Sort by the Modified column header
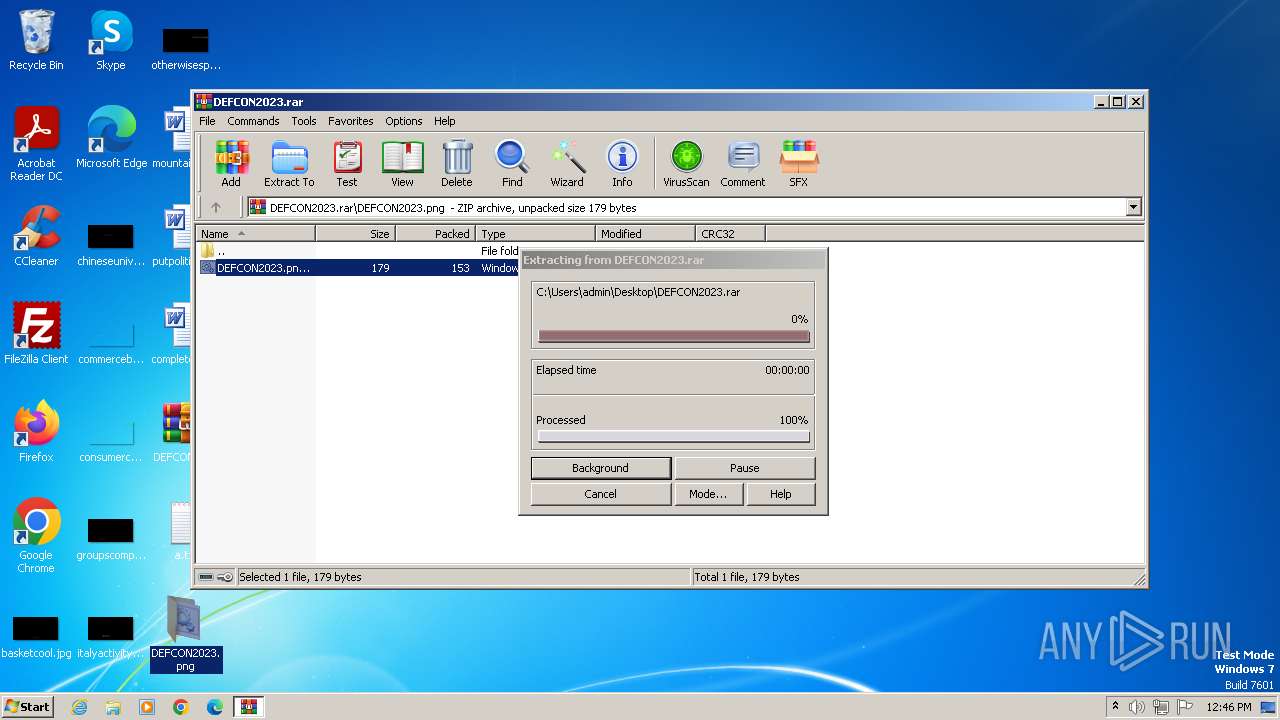 pos(645,234)
